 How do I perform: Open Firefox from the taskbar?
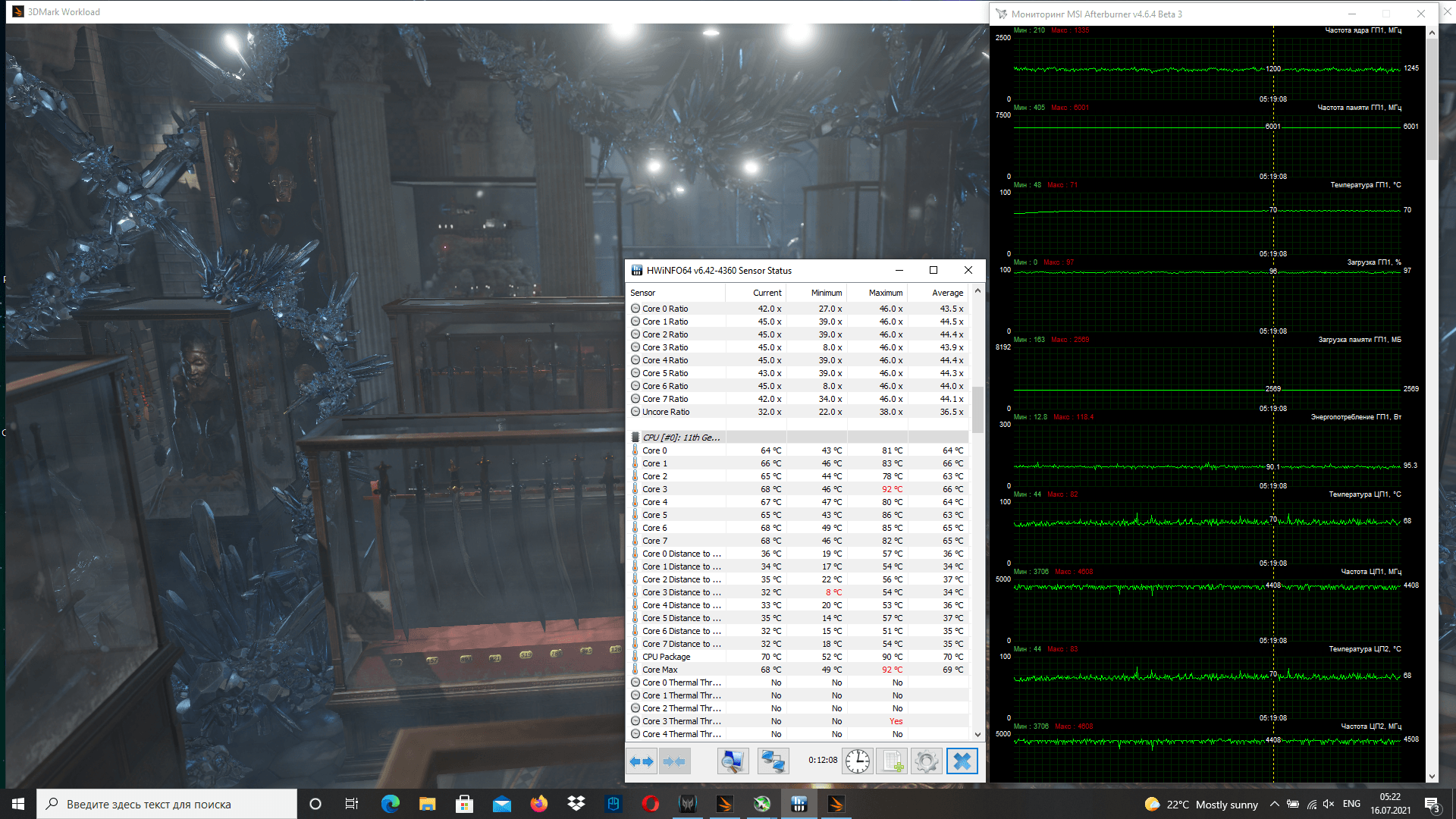tap(539, 804)
